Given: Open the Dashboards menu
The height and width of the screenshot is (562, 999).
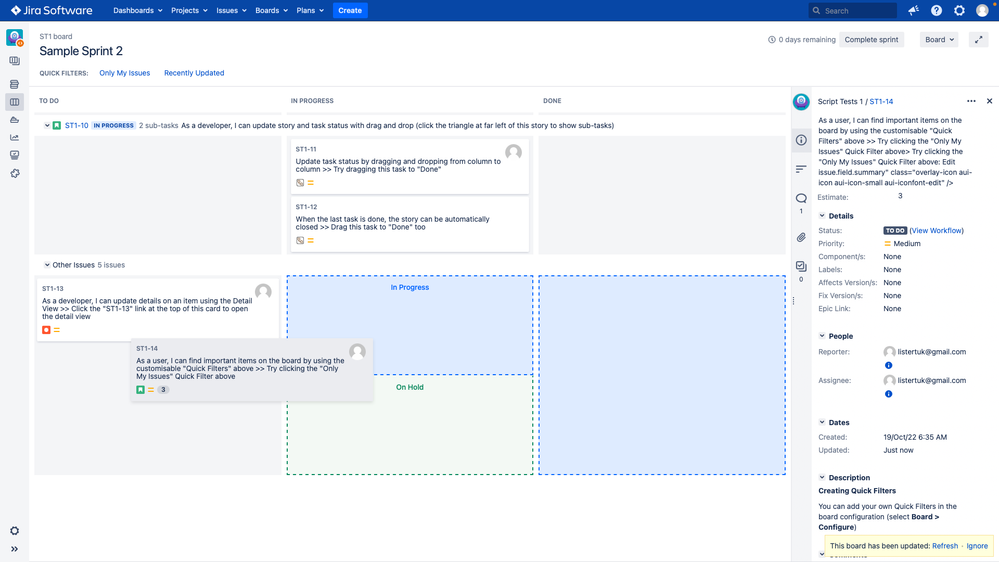Looking at the screenshot, I should 138,10.
